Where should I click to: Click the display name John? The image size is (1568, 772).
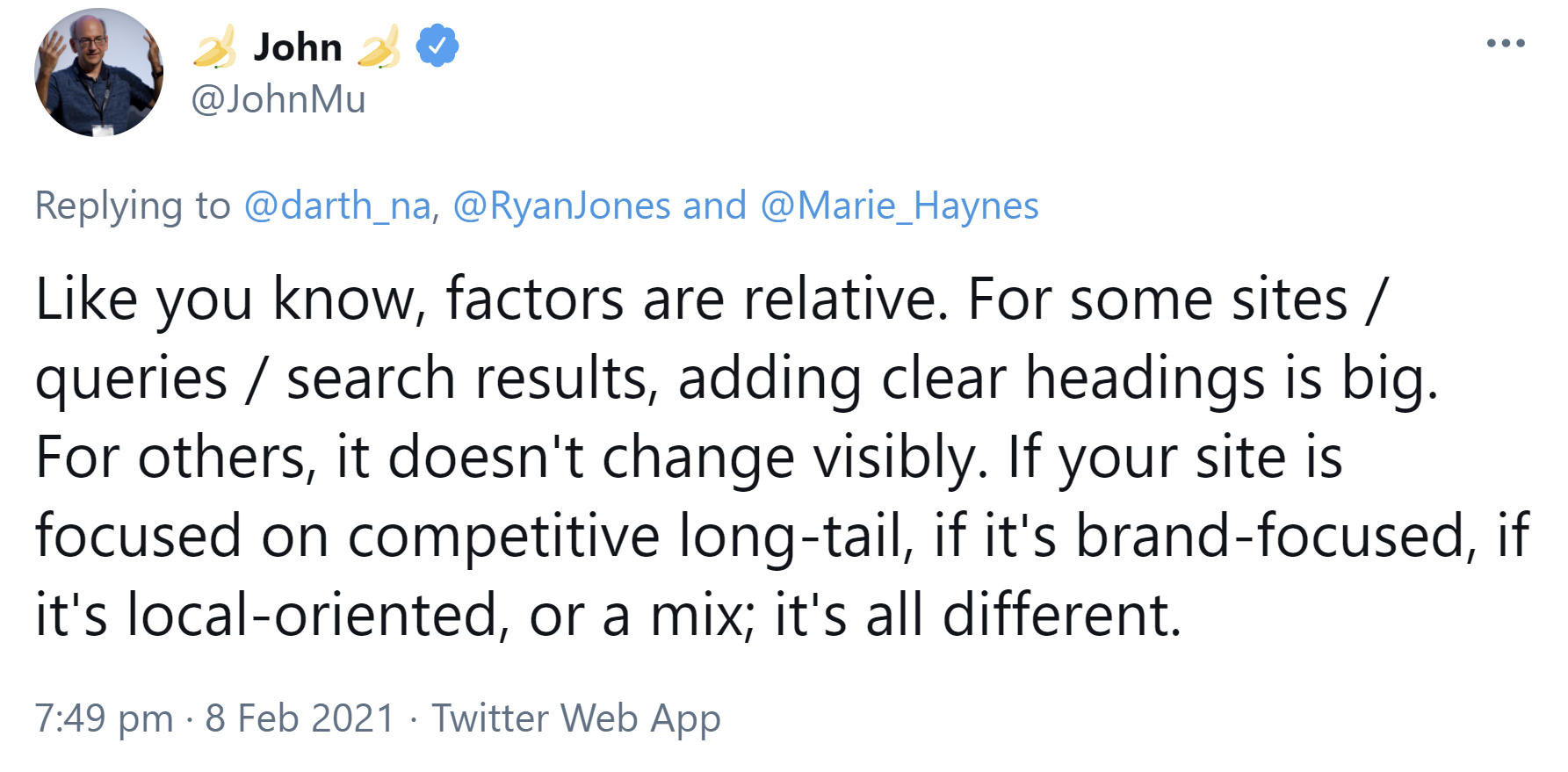pos(298,47)
